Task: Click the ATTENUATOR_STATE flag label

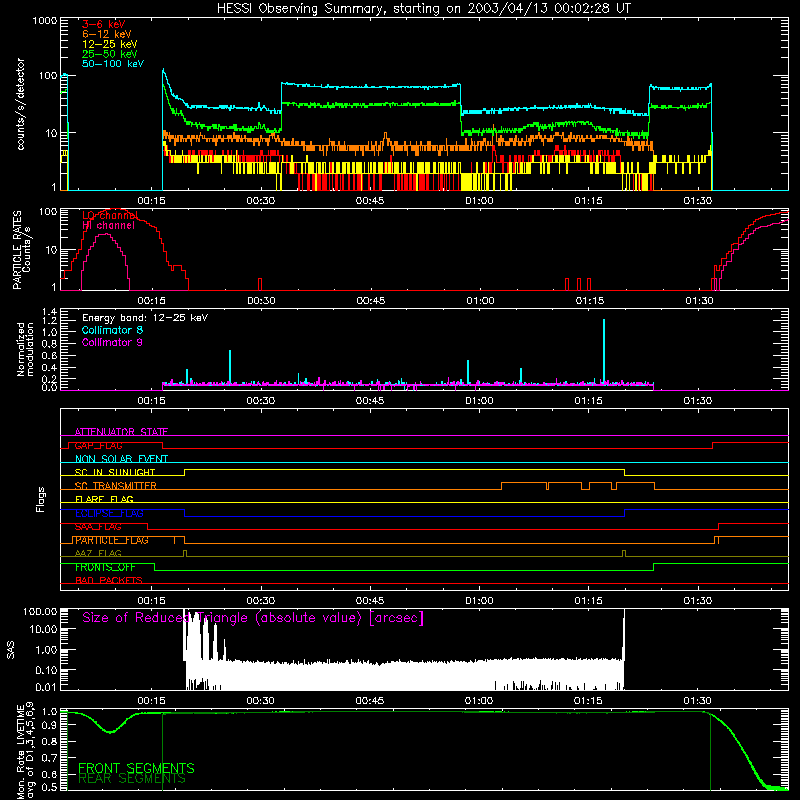Action: coord(121,432)
